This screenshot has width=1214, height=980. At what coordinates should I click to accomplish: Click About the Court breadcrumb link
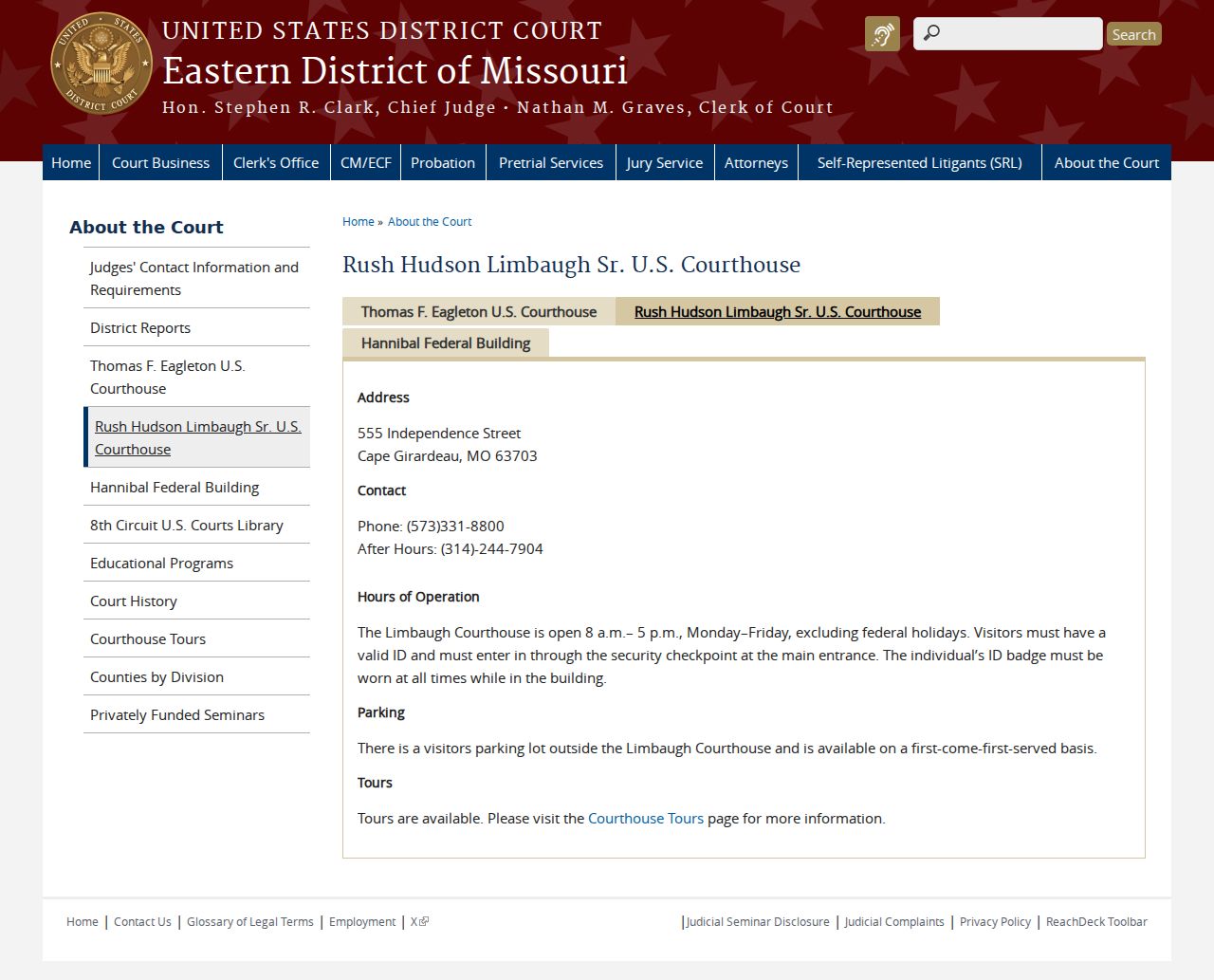click(430, 221)
